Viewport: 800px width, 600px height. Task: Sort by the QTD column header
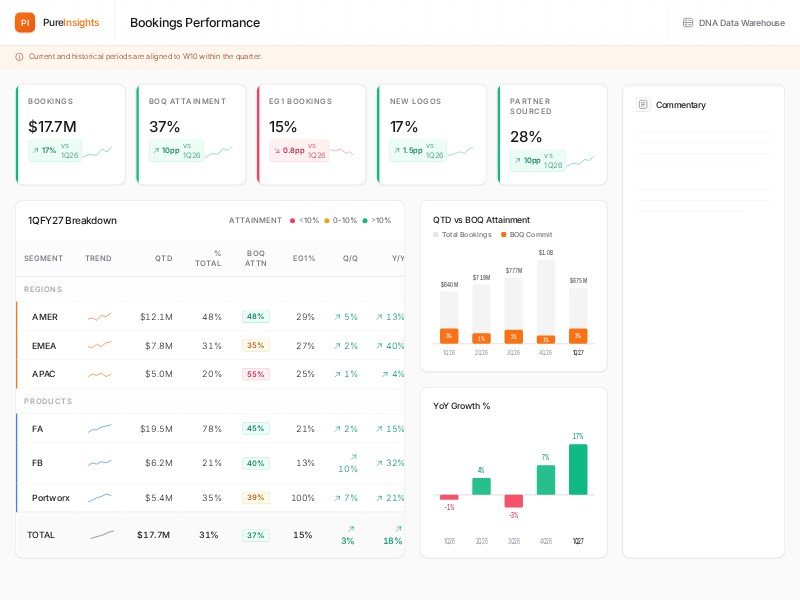163,258
